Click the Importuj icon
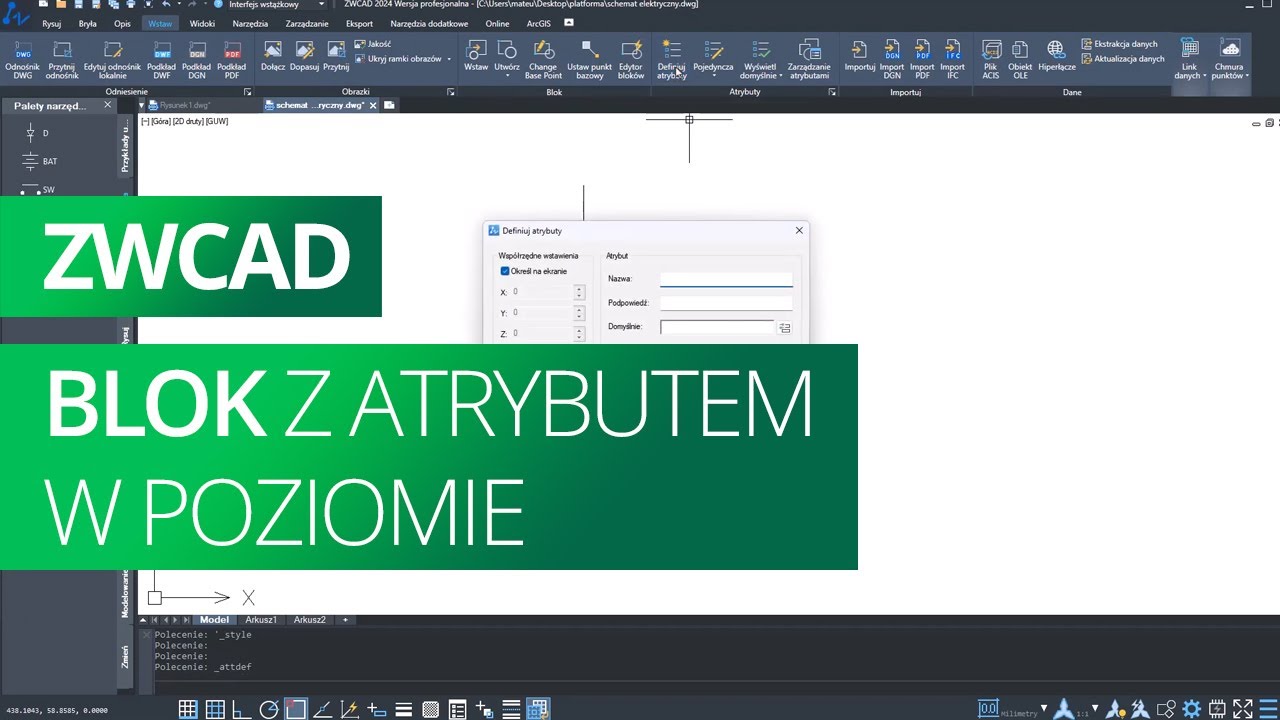The height and width of the screenshot is (720, 1280). tap(860, 55)
